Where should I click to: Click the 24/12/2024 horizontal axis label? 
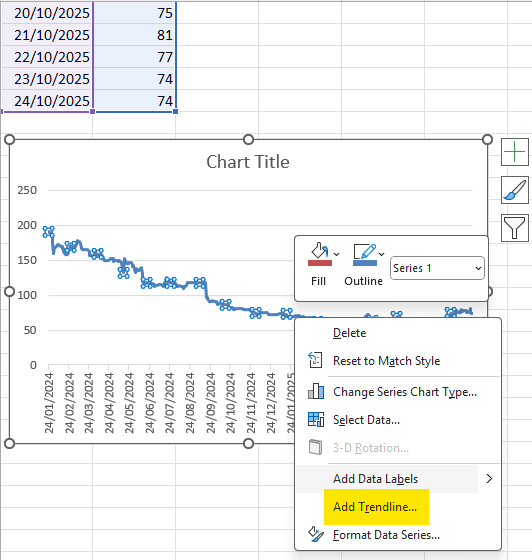(x=271, y=403)
